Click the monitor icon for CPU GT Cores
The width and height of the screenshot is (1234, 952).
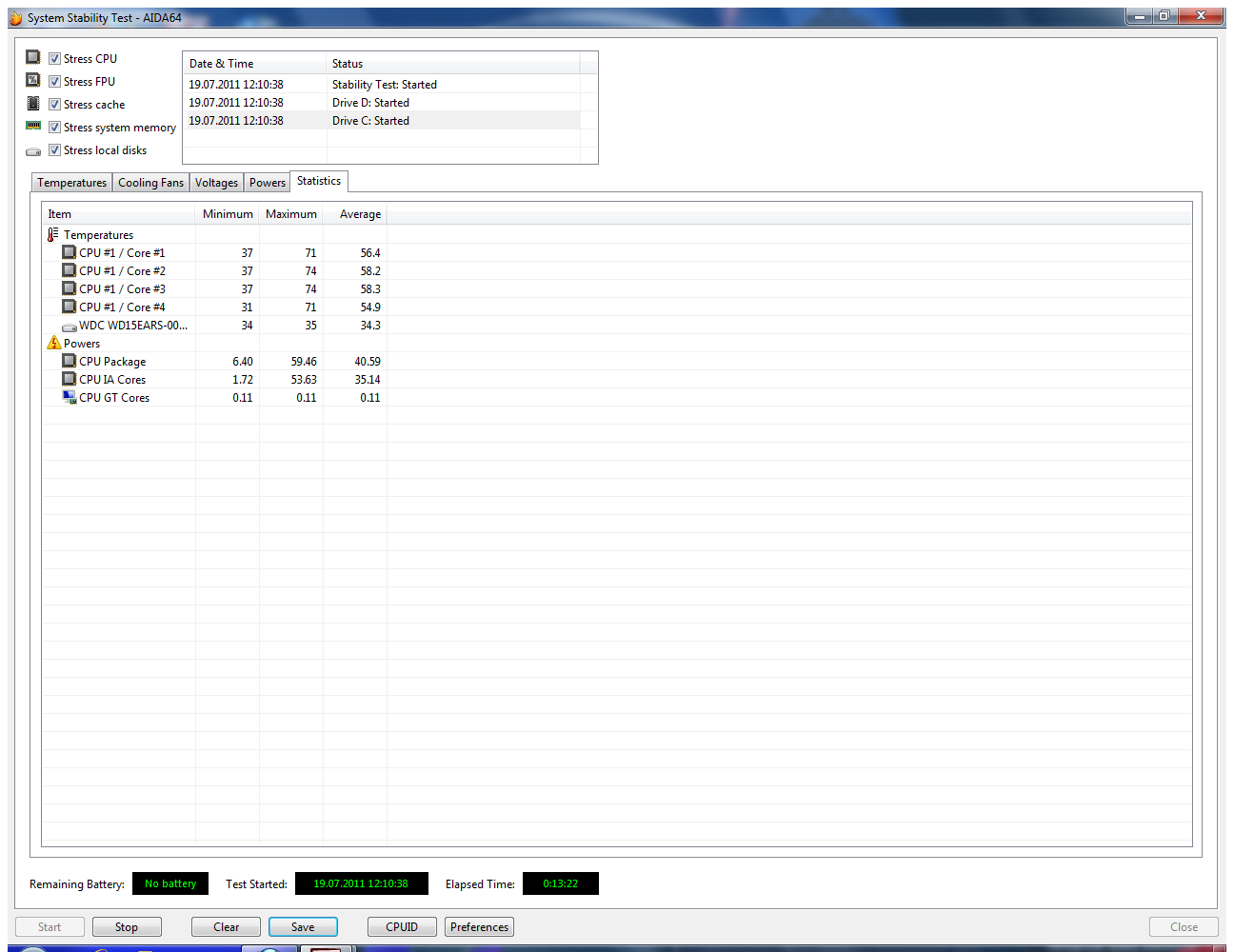69,397
